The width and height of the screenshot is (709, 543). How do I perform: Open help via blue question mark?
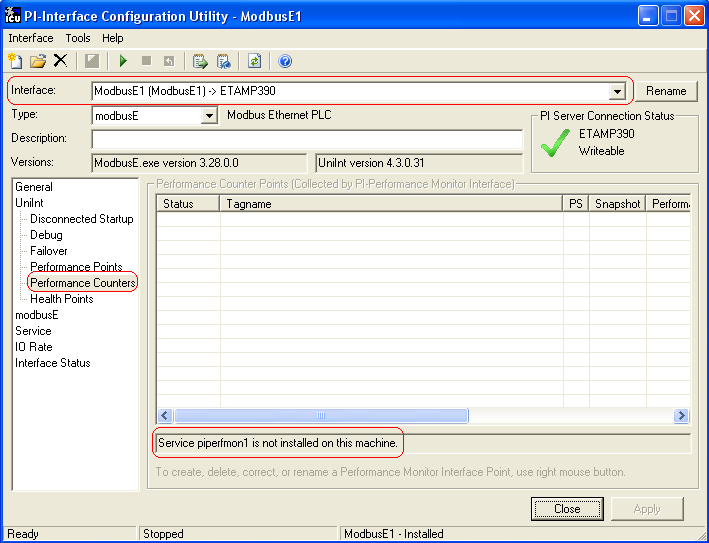point(285,61)
